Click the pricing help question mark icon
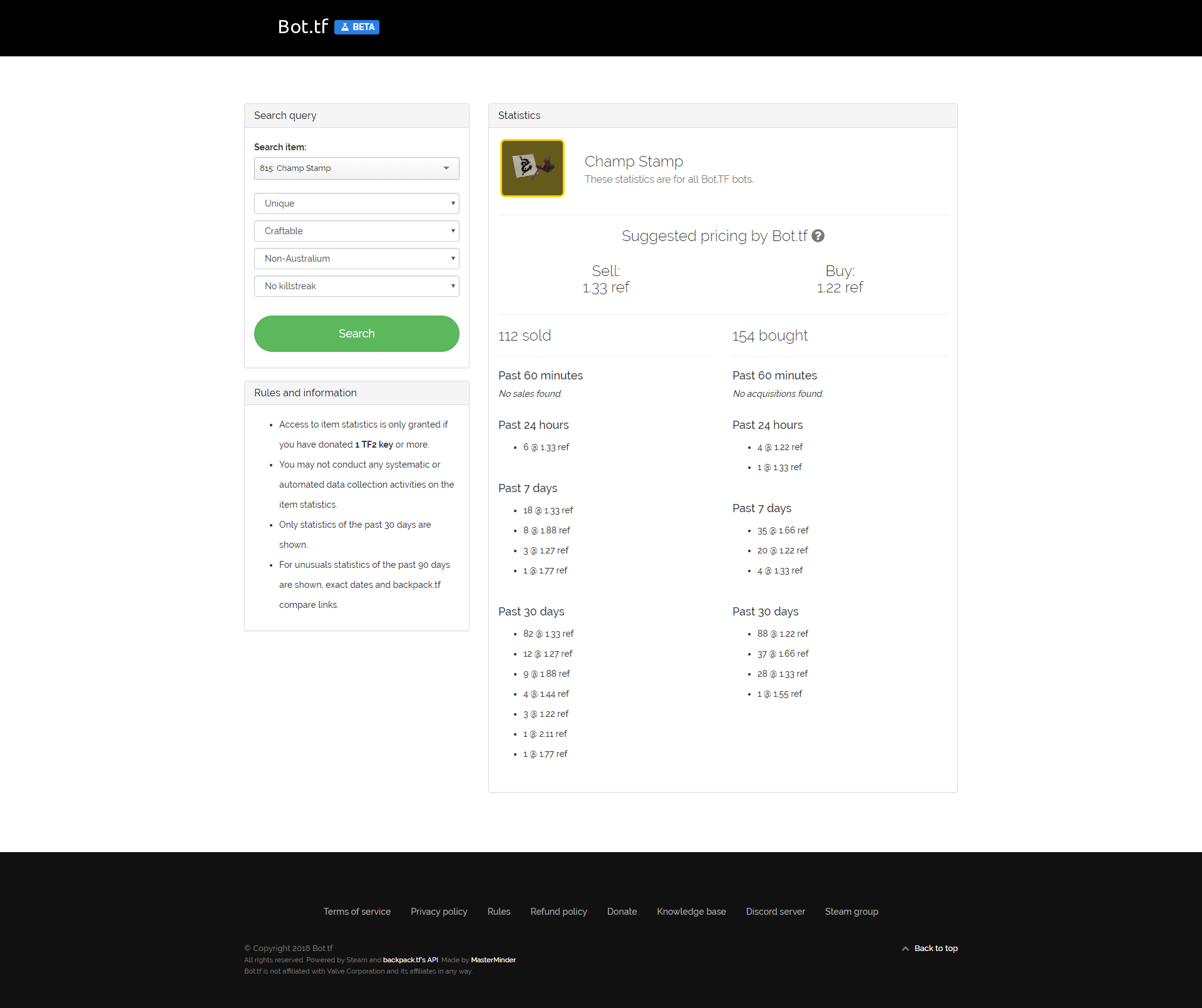The width and height of the screenshot is (1202, 1008). (x=818, y=236)
